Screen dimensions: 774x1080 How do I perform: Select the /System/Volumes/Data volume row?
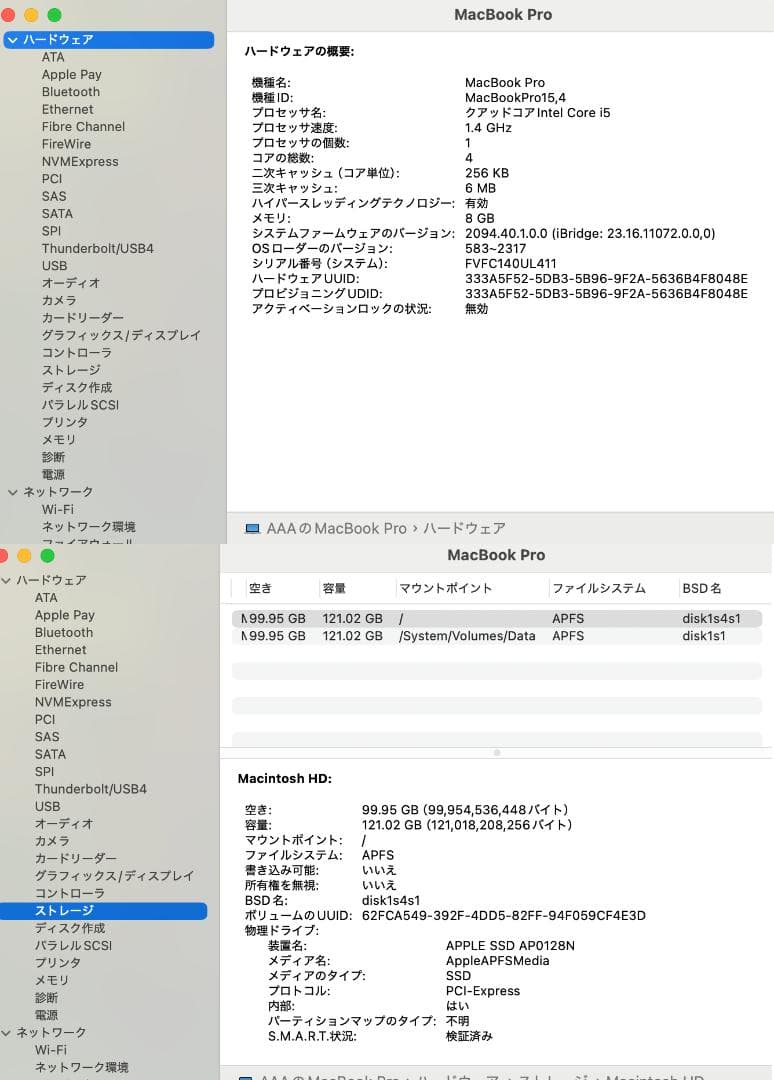pos(496,636)
